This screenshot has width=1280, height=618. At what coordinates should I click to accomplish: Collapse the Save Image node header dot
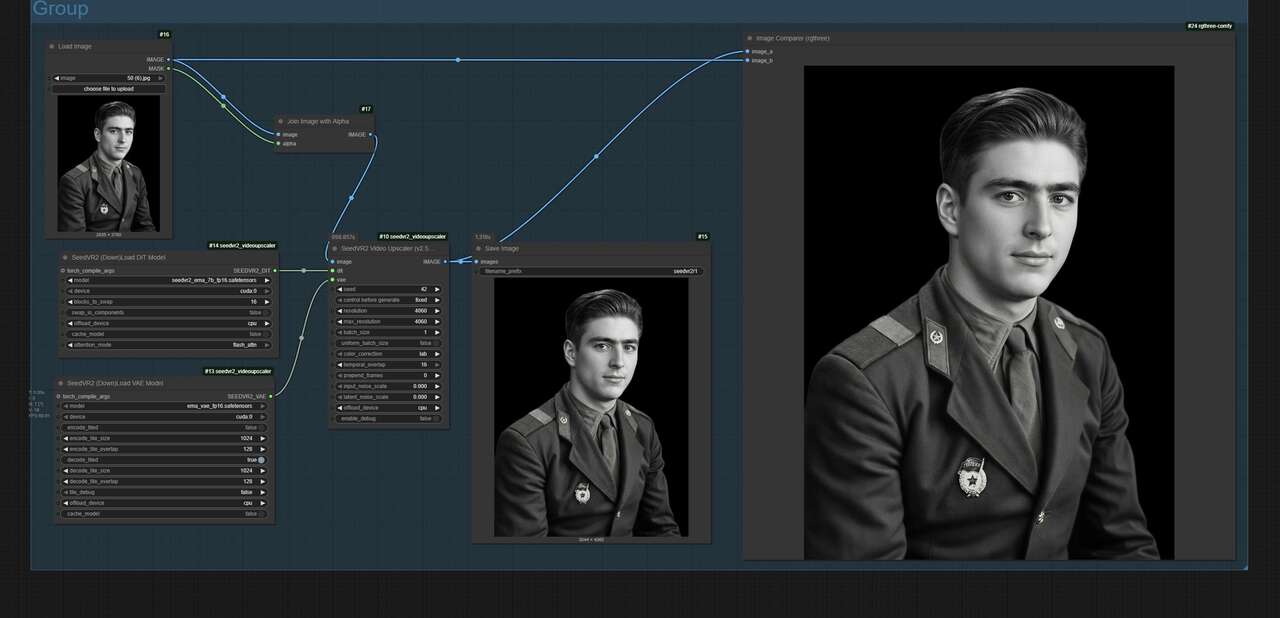tap(478, 248)
